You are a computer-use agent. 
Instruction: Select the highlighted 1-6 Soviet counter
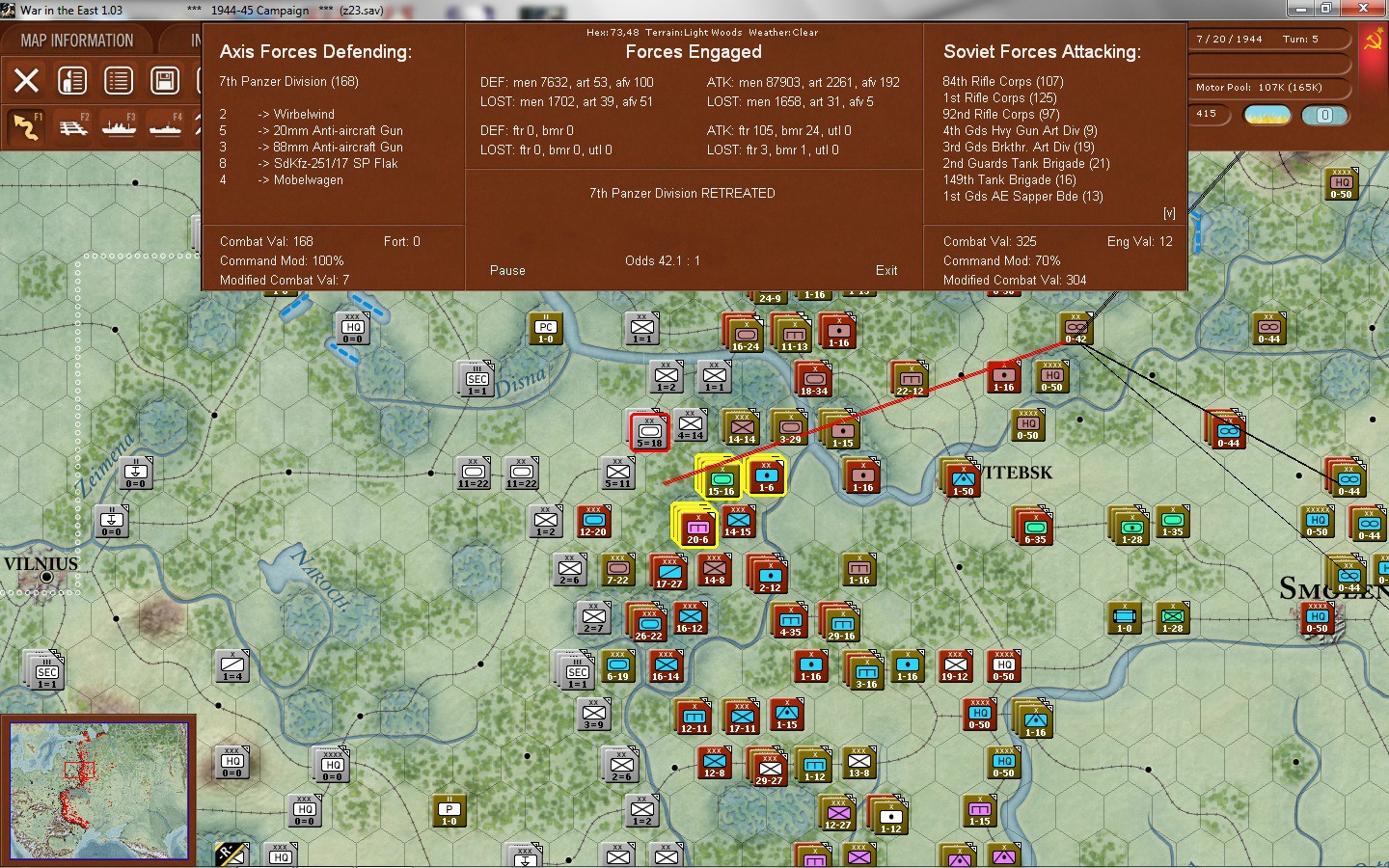[x=767, y=475]
